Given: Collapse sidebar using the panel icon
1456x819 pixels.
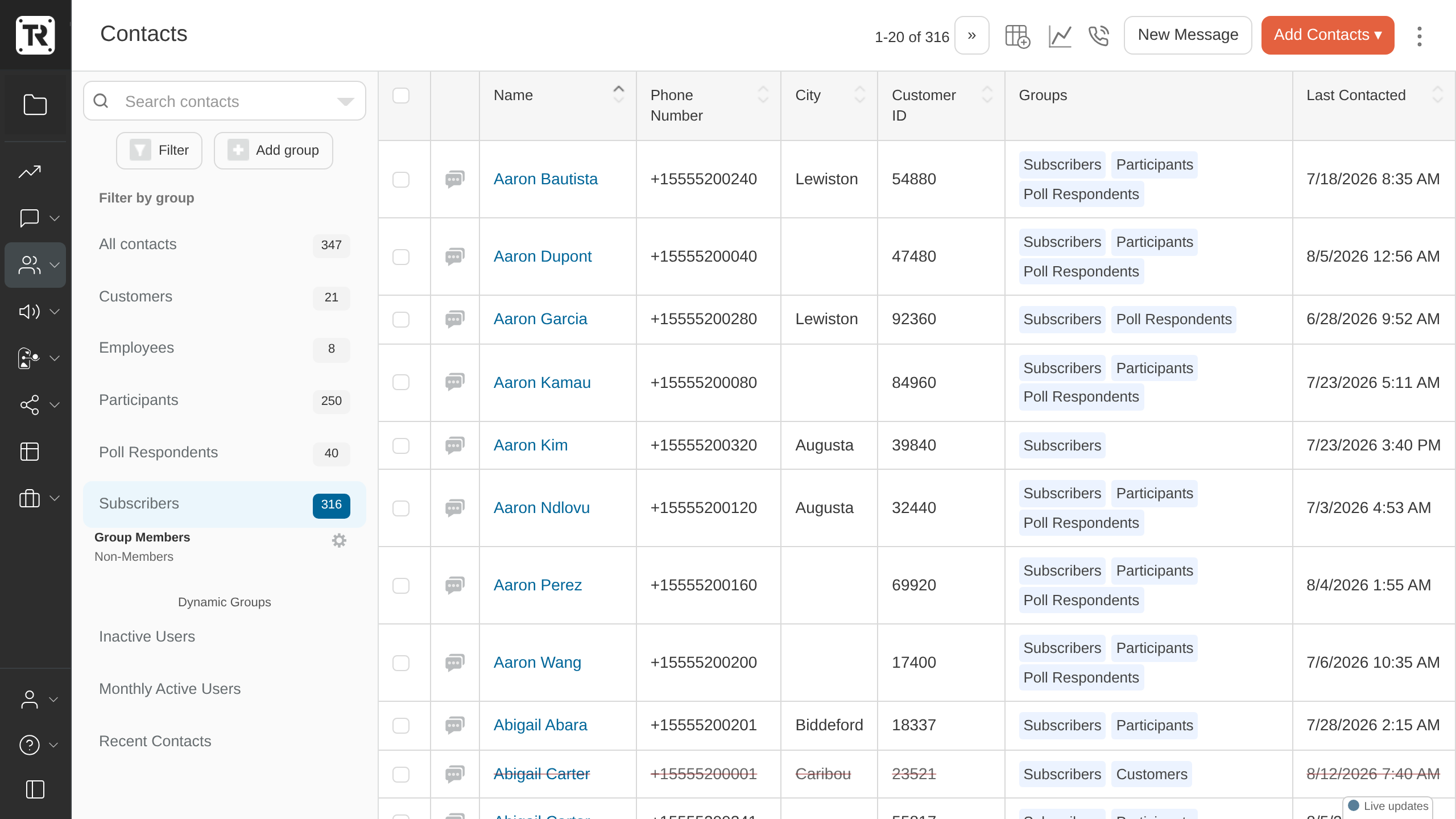Looking at the screenshot, I should click(x=35, y=789).
